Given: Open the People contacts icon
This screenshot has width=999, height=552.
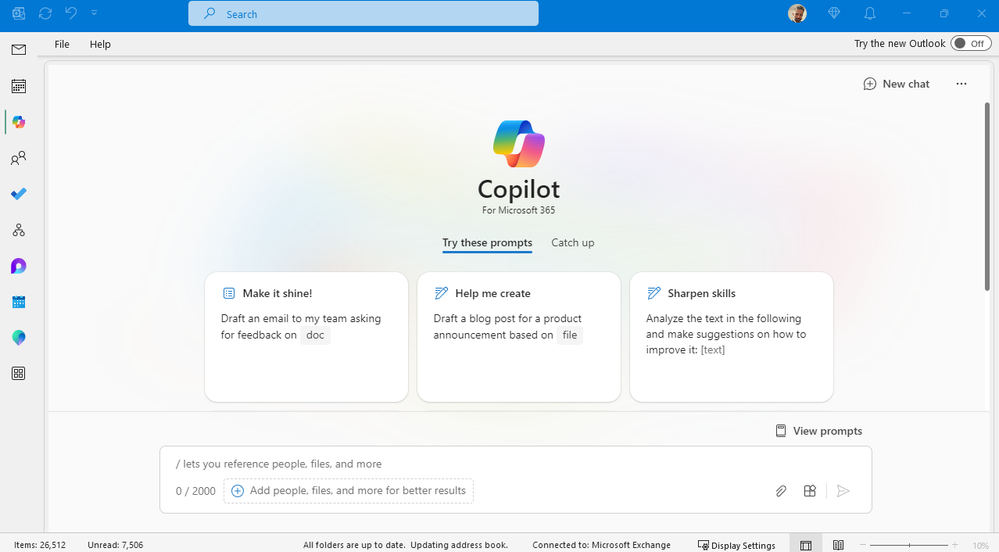Looking at the screenshot, I should point(18,158).
